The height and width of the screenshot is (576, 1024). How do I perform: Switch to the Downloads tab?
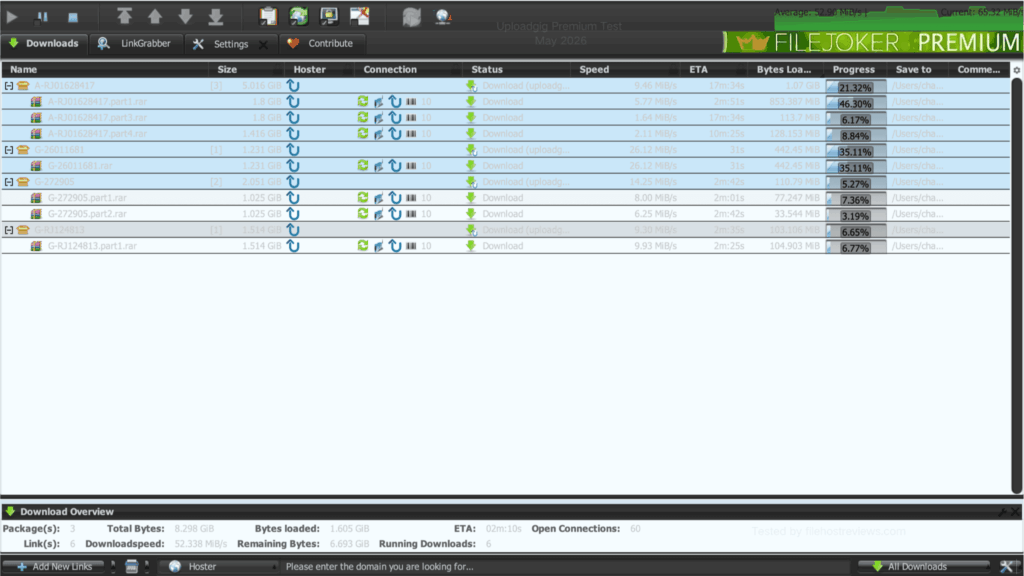[44, 44]
